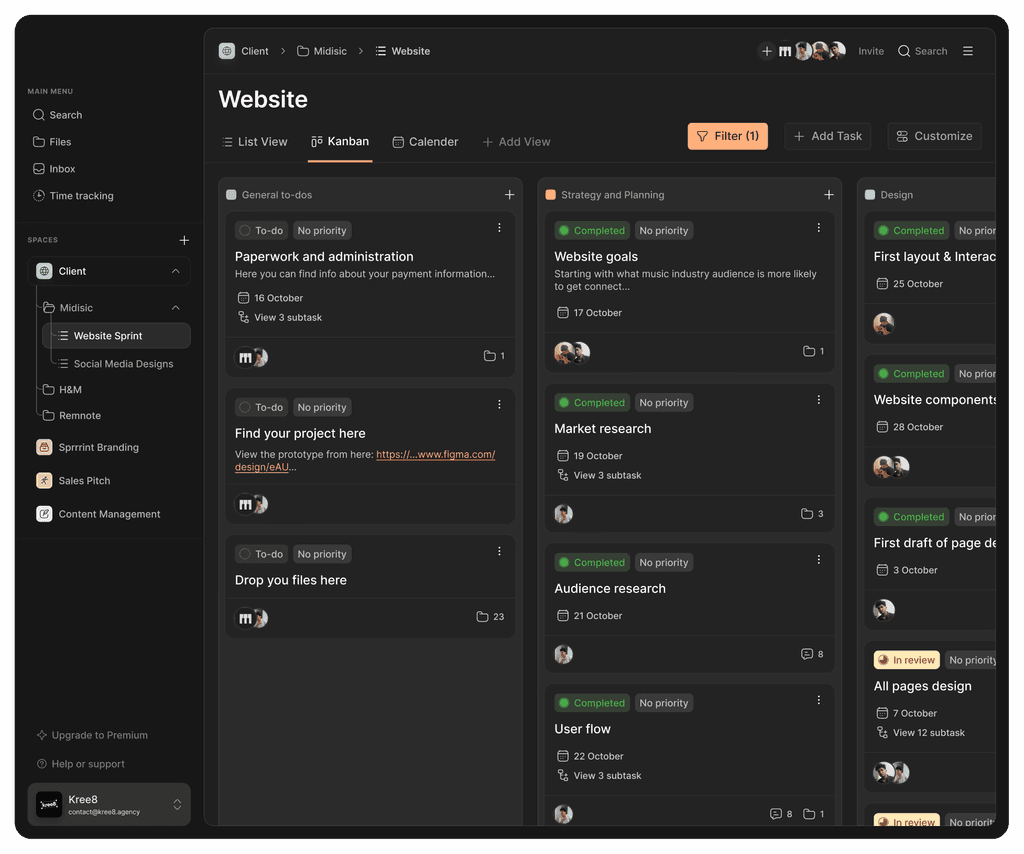Click Invite in the top bar
Image resolution: width=1024 pixels, height=854 pixels.
(x=871, y=51)
